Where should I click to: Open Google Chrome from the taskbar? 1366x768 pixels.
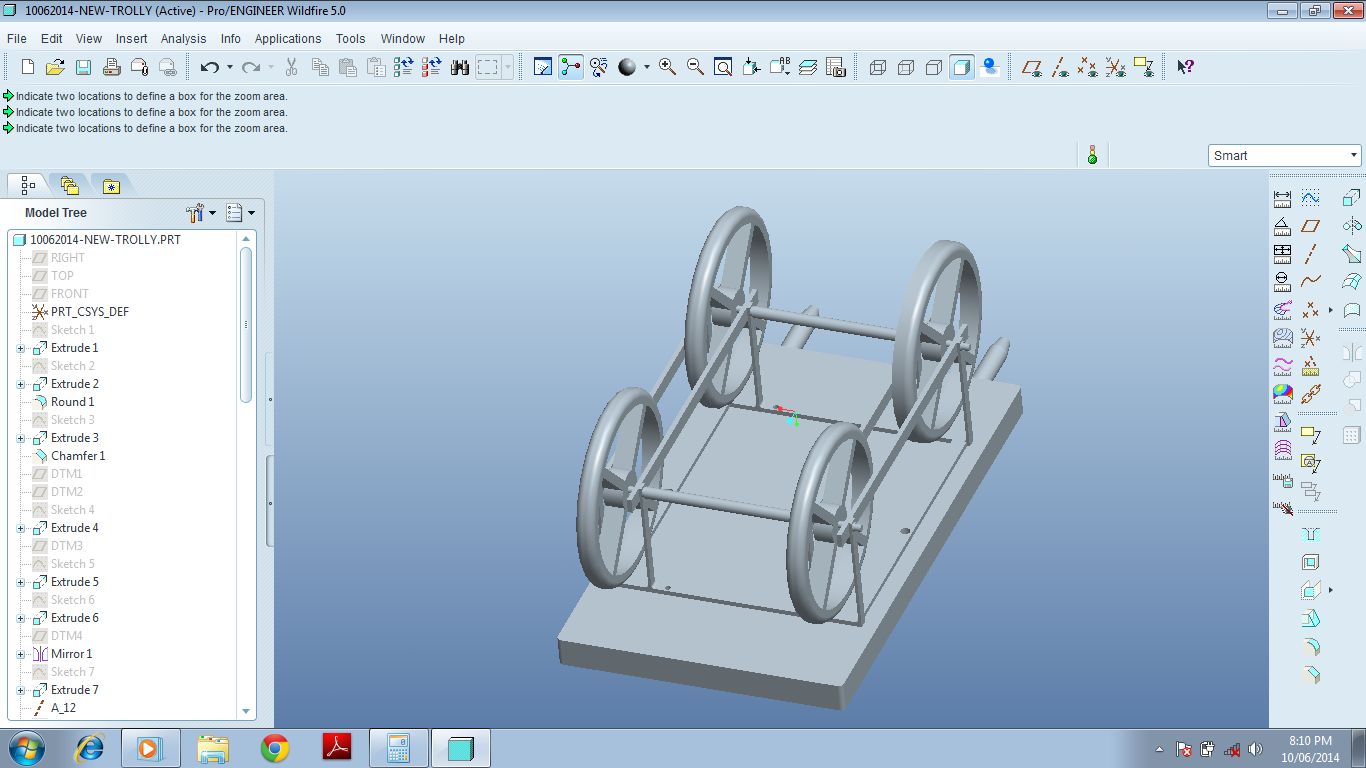[x=275, y=748]
